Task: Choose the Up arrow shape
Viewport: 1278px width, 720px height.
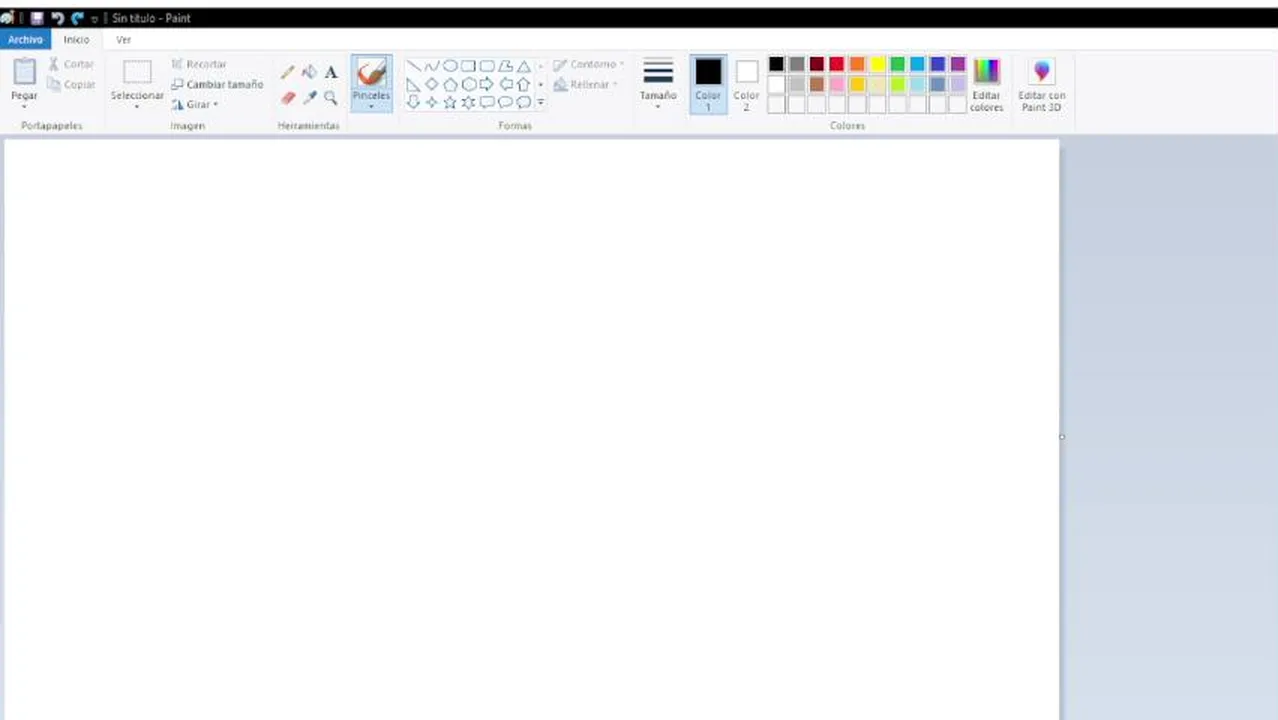Action: 523,84
